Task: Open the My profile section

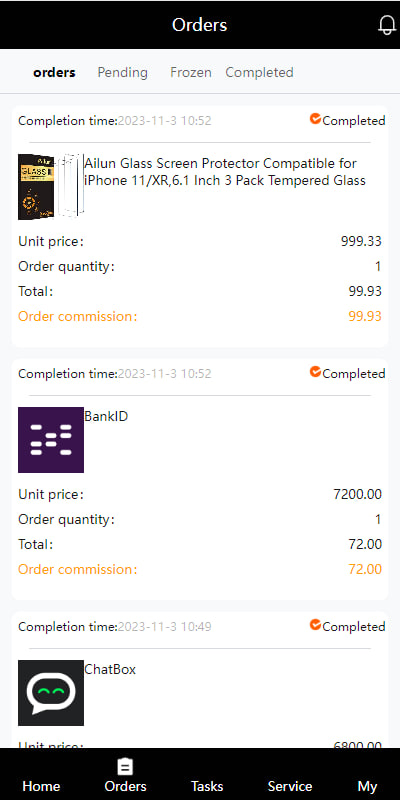Action: pyautogui.click(x=367, y=786)
